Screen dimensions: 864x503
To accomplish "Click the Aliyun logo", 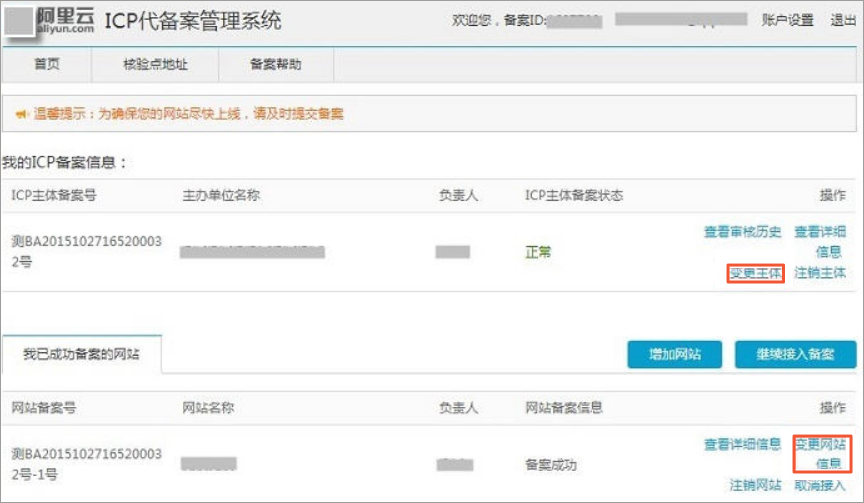I will coord(50,21).
